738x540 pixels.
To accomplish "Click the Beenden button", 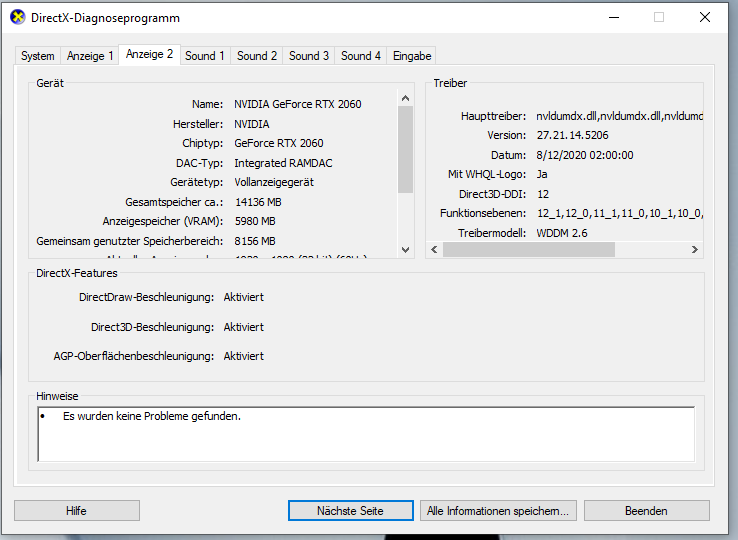I will tap(647, 511).
